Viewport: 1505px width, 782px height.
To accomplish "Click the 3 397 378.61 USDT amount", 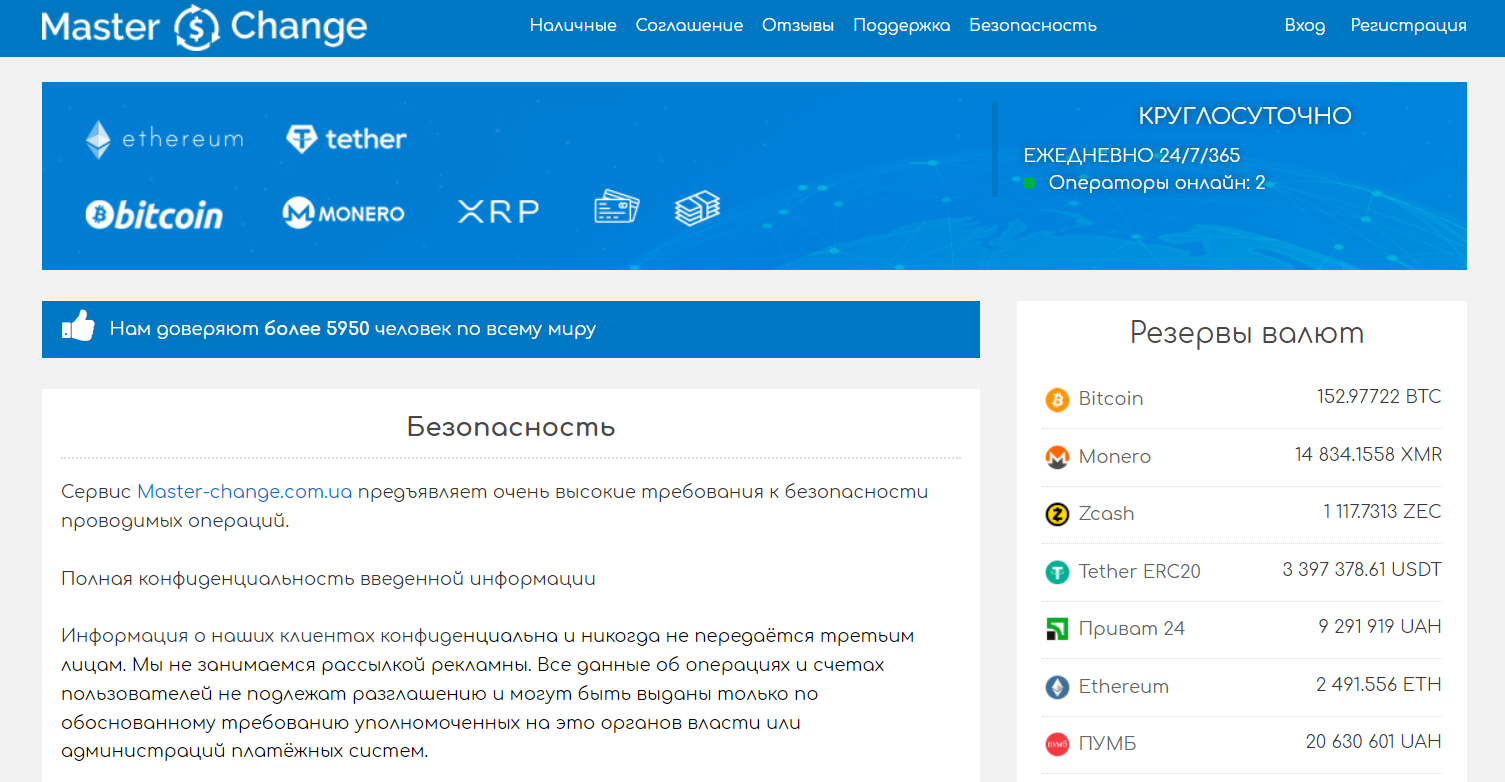I will (x=1362, y=570).
